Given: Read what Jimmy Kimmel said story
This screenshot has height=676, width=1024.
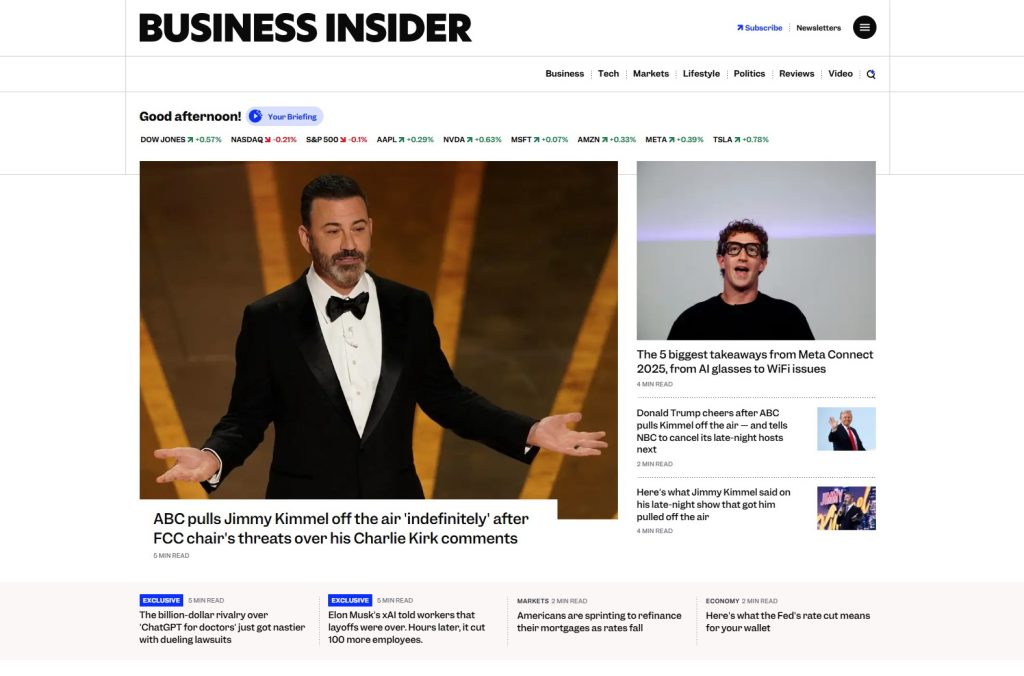Looking at the screenshot, I should click(x=713, y=504).
